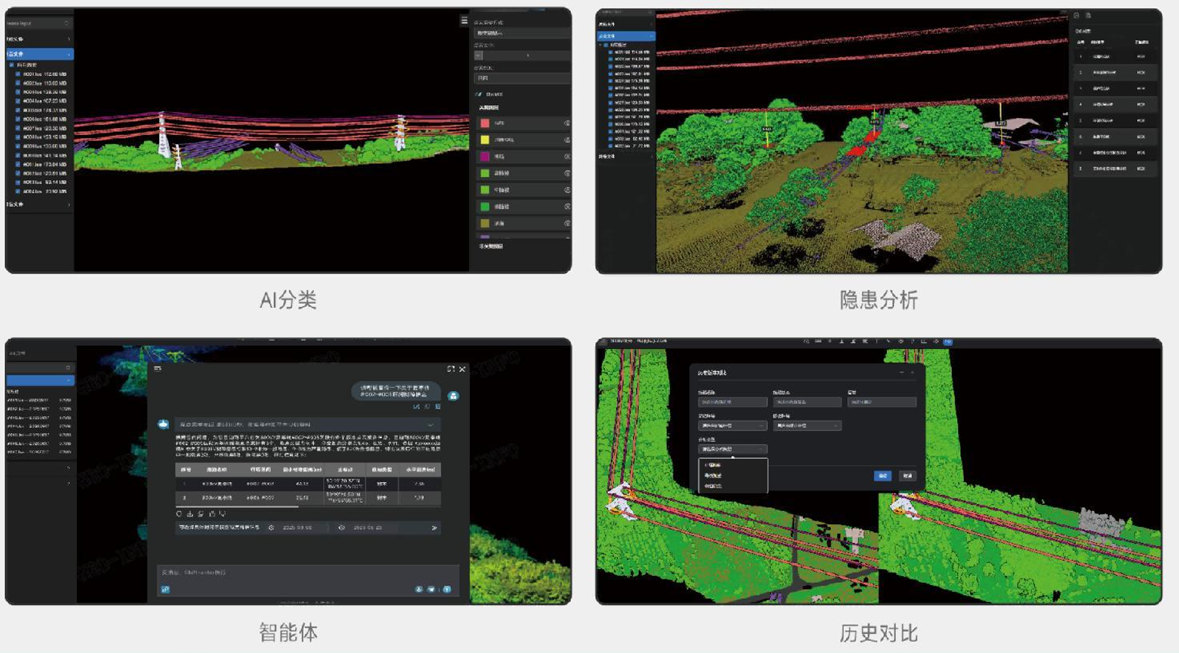Click the blue confirm button in comparison dialog
The height and width of the screenshot is (653, 1179).
tap(883, 476)
